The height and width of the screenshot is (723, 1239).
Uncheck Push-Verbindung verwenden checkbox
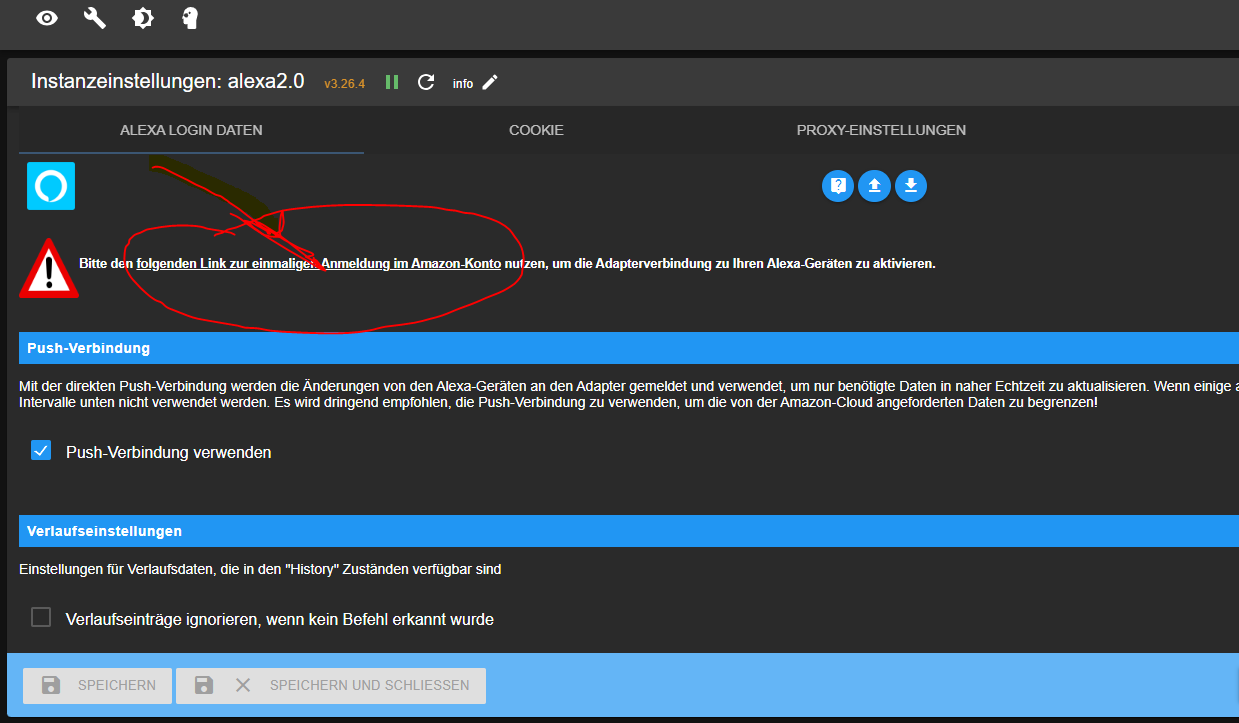pyautogui.click(x=41, y=451)
